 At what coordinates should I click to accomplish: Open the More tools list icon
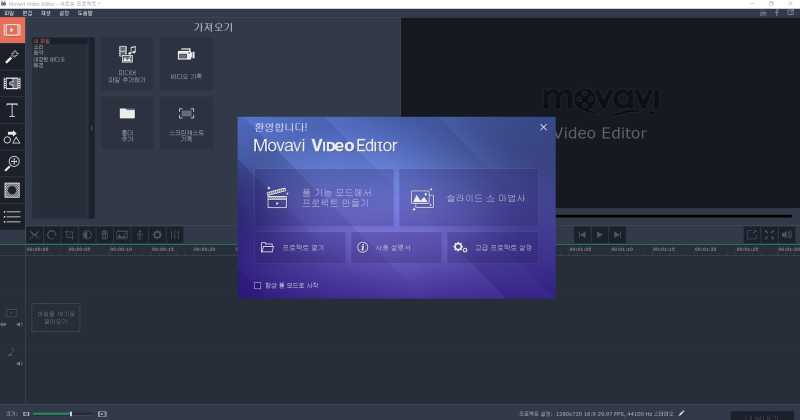[x=12, y=216]
